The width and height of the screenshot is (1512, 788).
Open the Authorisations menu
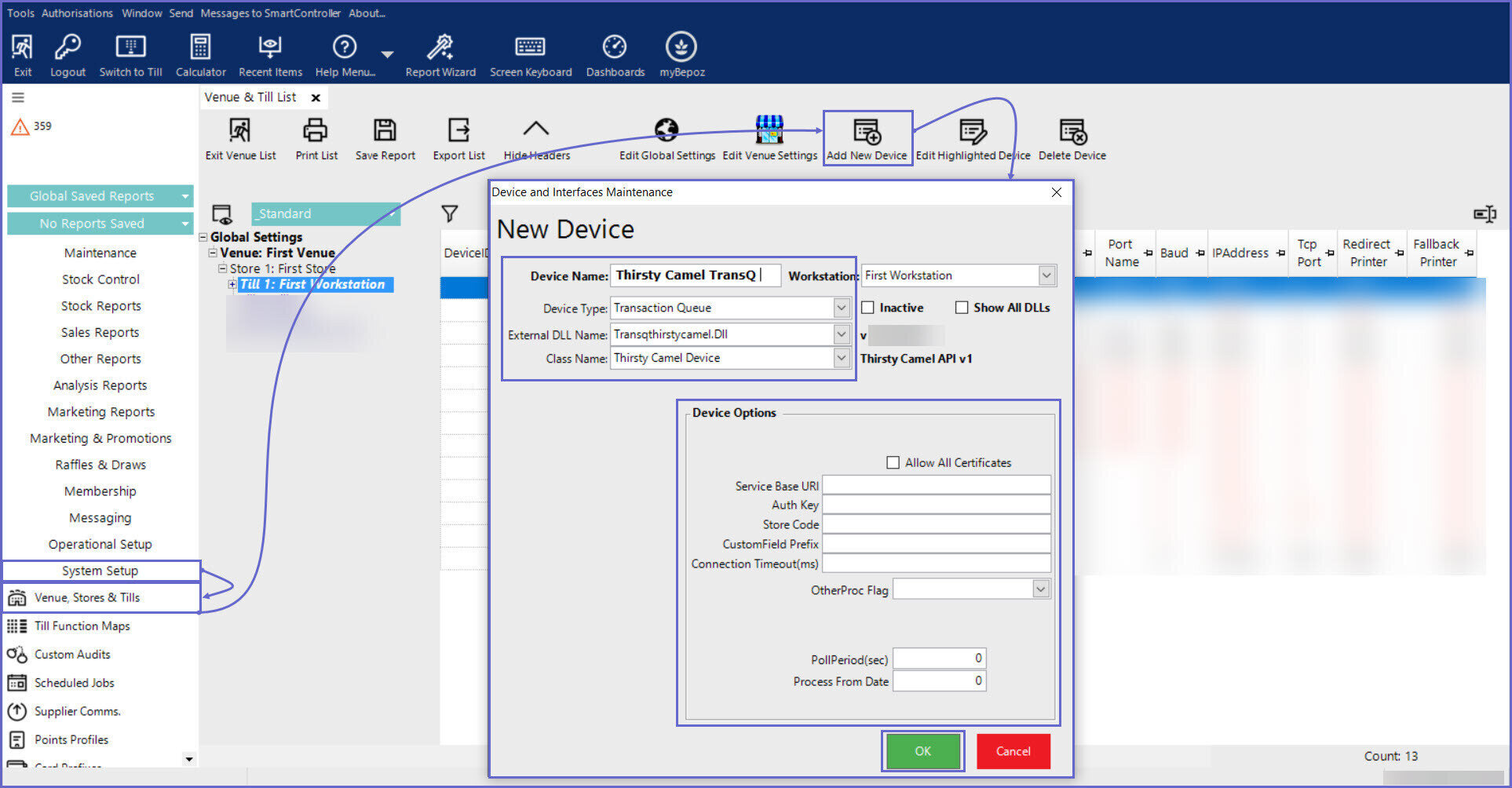[x=77, y=13]
